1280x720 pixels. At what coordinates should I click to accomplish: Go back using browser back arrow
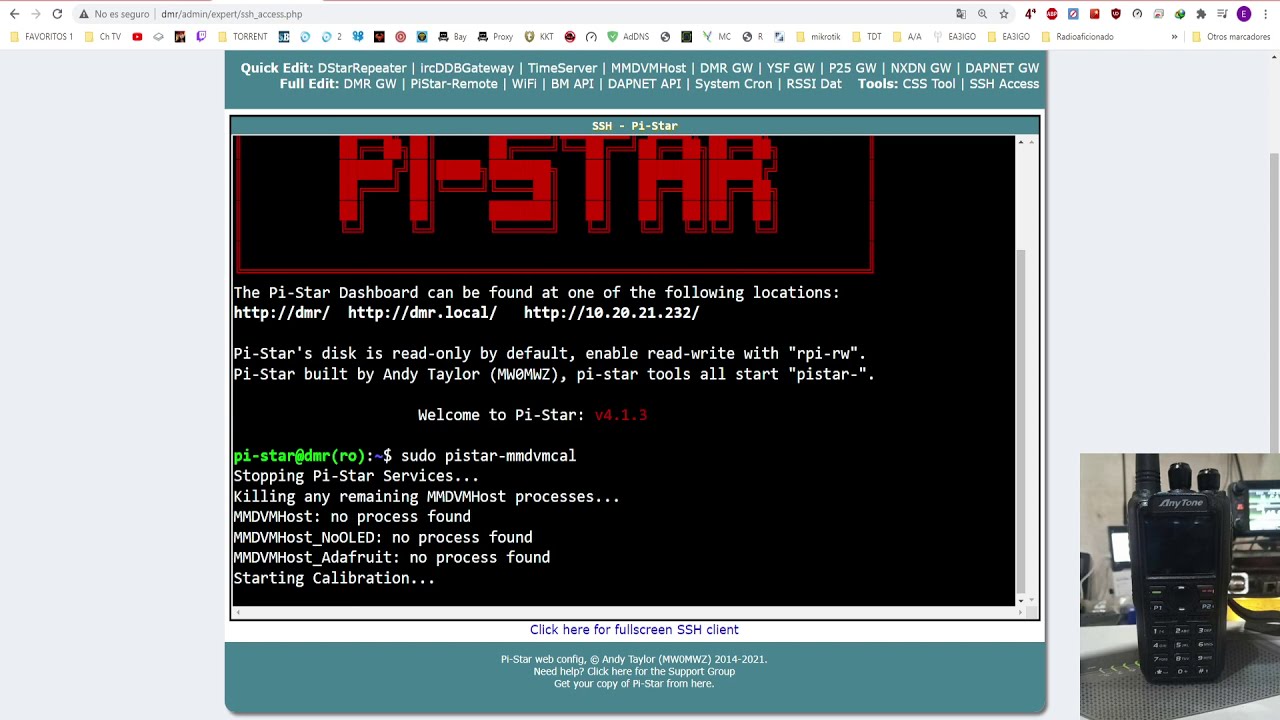14,14
